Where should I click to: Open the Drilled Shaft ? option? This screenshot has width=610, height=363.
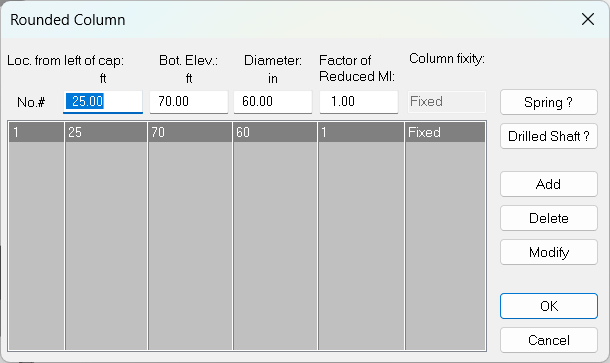549,136
